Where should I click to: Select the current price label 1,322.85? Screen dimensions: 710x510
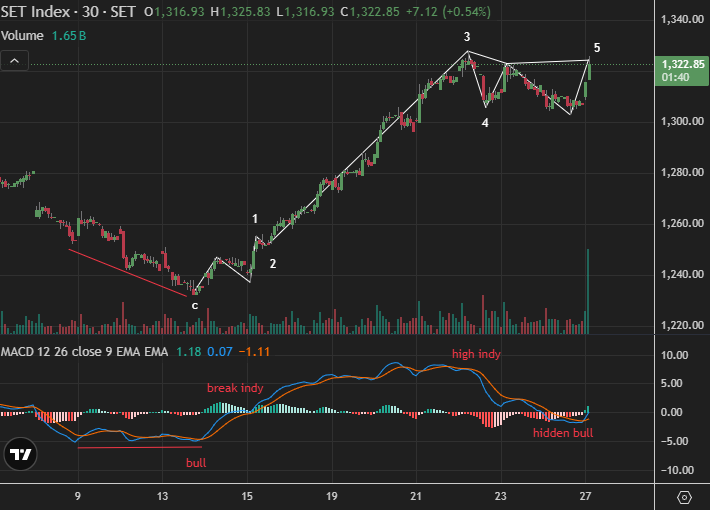682,70
